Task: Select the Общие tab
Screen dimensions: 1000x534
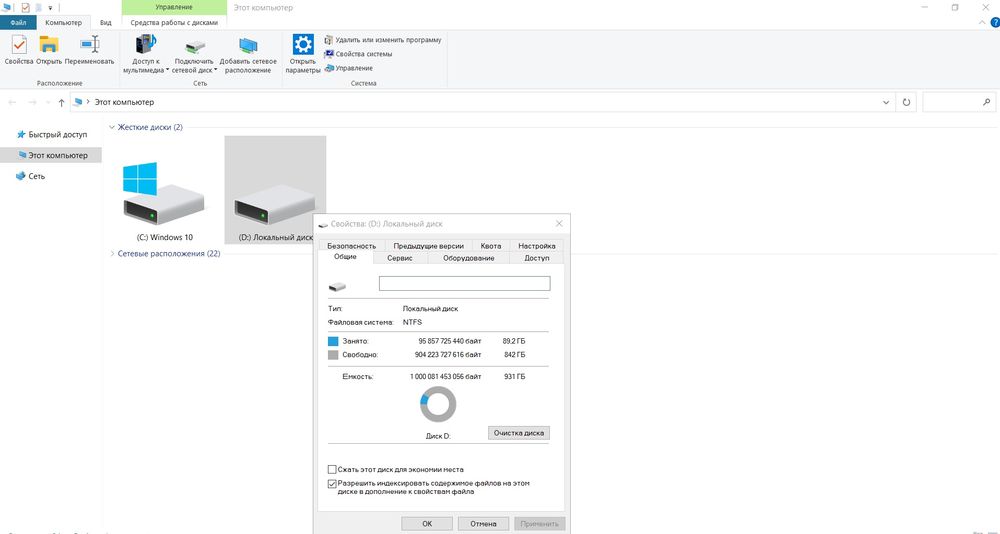Action: 345,256
